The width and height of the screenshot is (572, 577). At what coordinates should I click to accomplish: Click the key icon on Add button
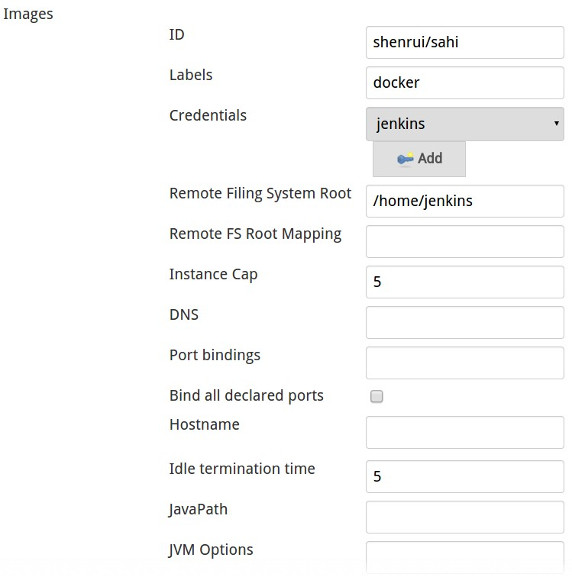pyautogui.click(x=405, y=159)
